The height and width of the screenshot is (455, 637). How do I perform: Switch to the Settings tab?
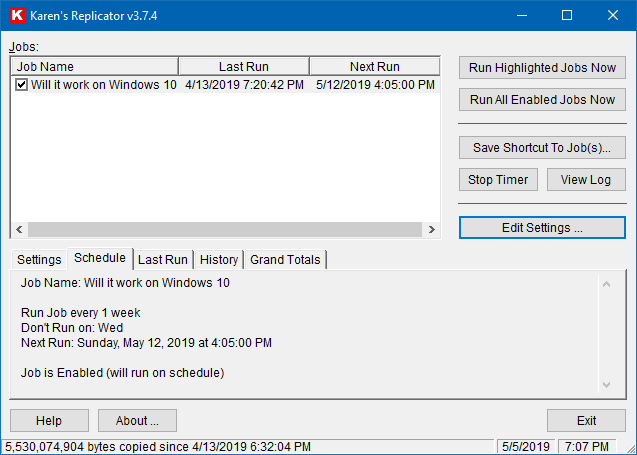(39, 260)
